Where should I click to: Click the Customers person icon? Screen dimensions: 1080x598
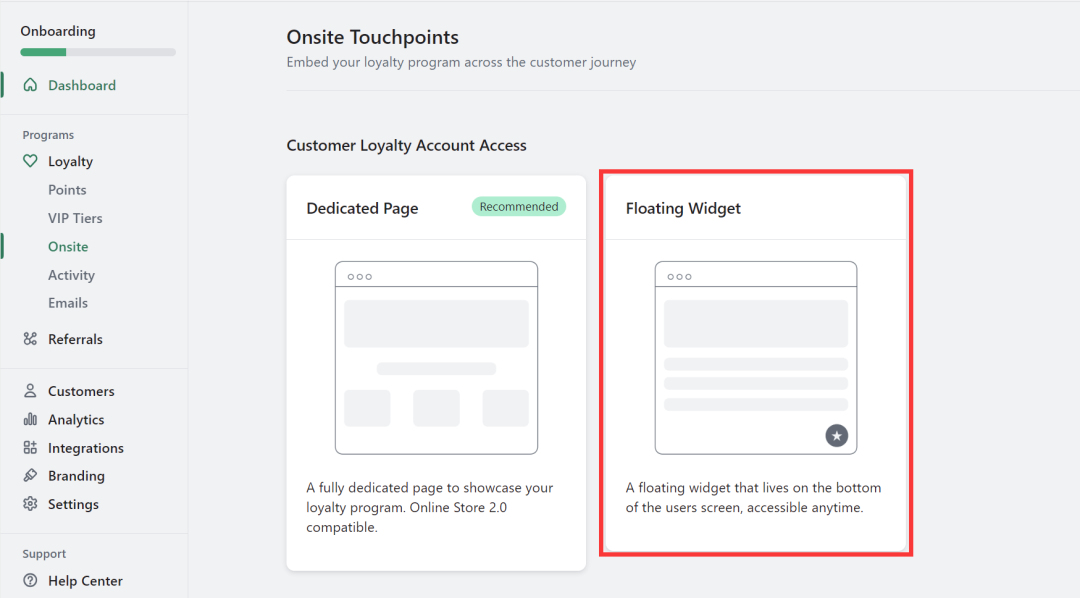pyautogui.click(x=30, y=392)
